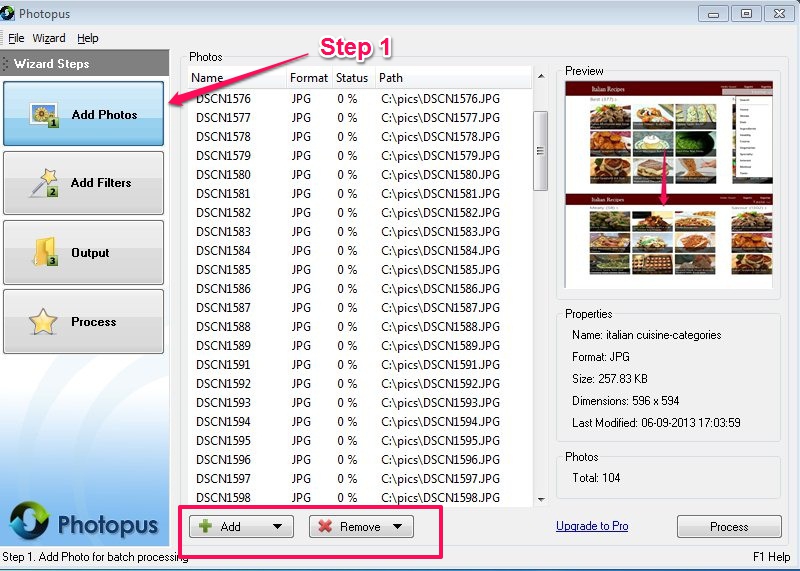Click the scroll down arrow of photo list
This screenshot has width=800, height=571.
click(x=541, y=500)
